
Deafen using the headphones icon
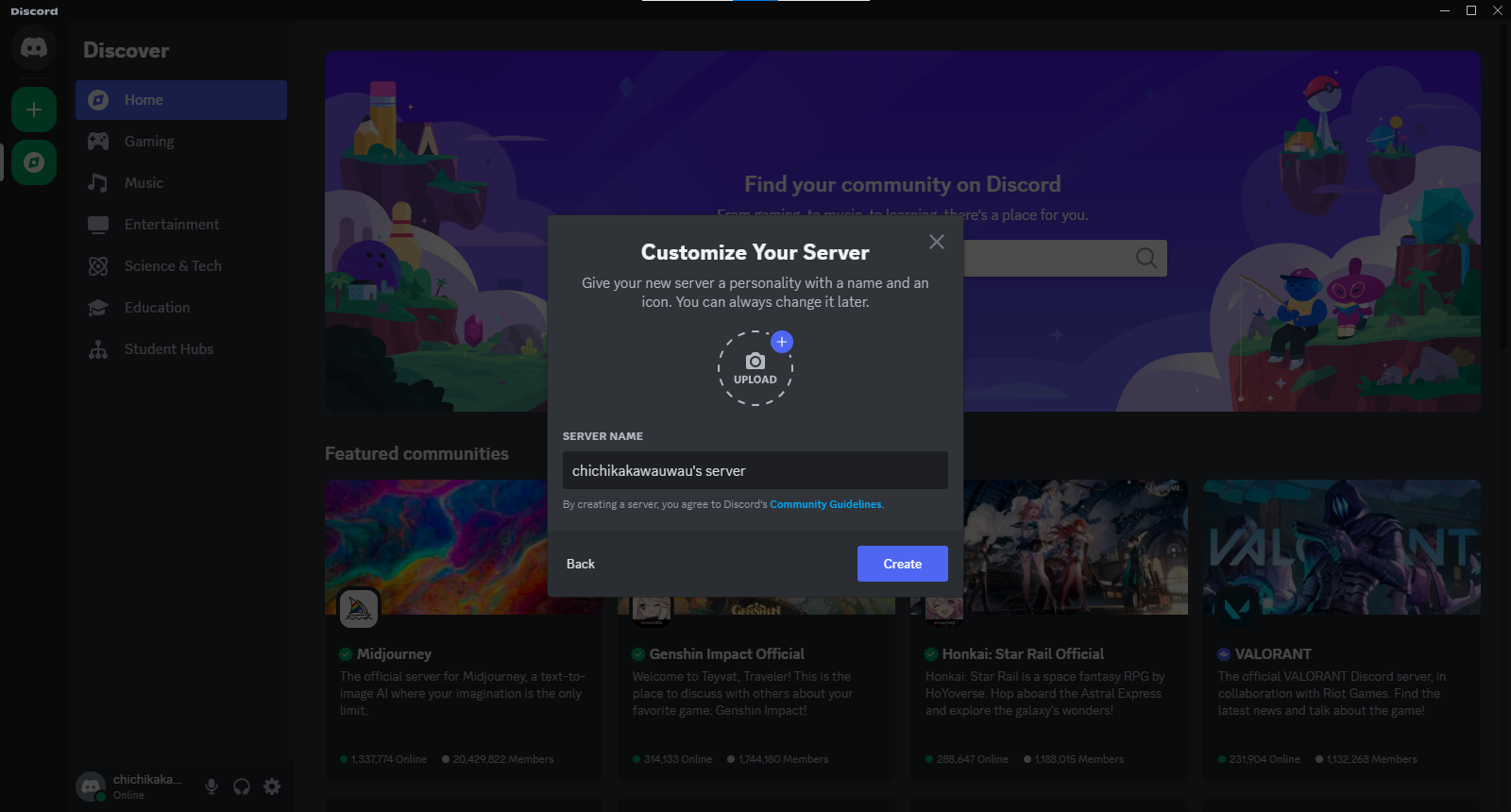242,787
